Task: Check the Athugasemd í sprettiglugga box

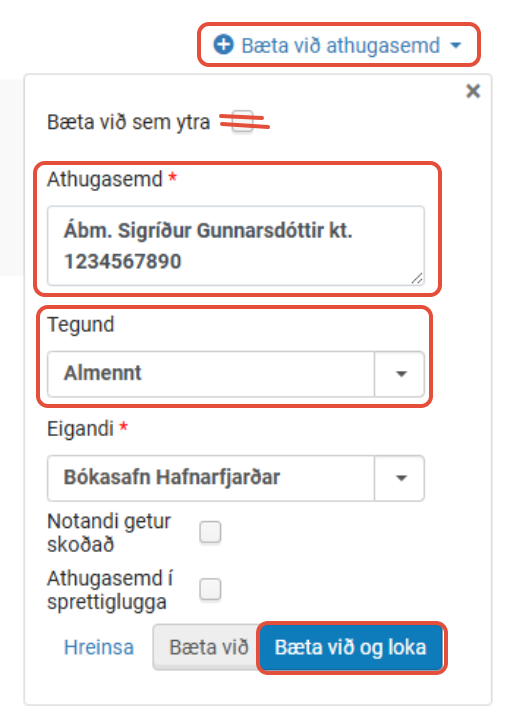Action: click(x=210, y=589)
